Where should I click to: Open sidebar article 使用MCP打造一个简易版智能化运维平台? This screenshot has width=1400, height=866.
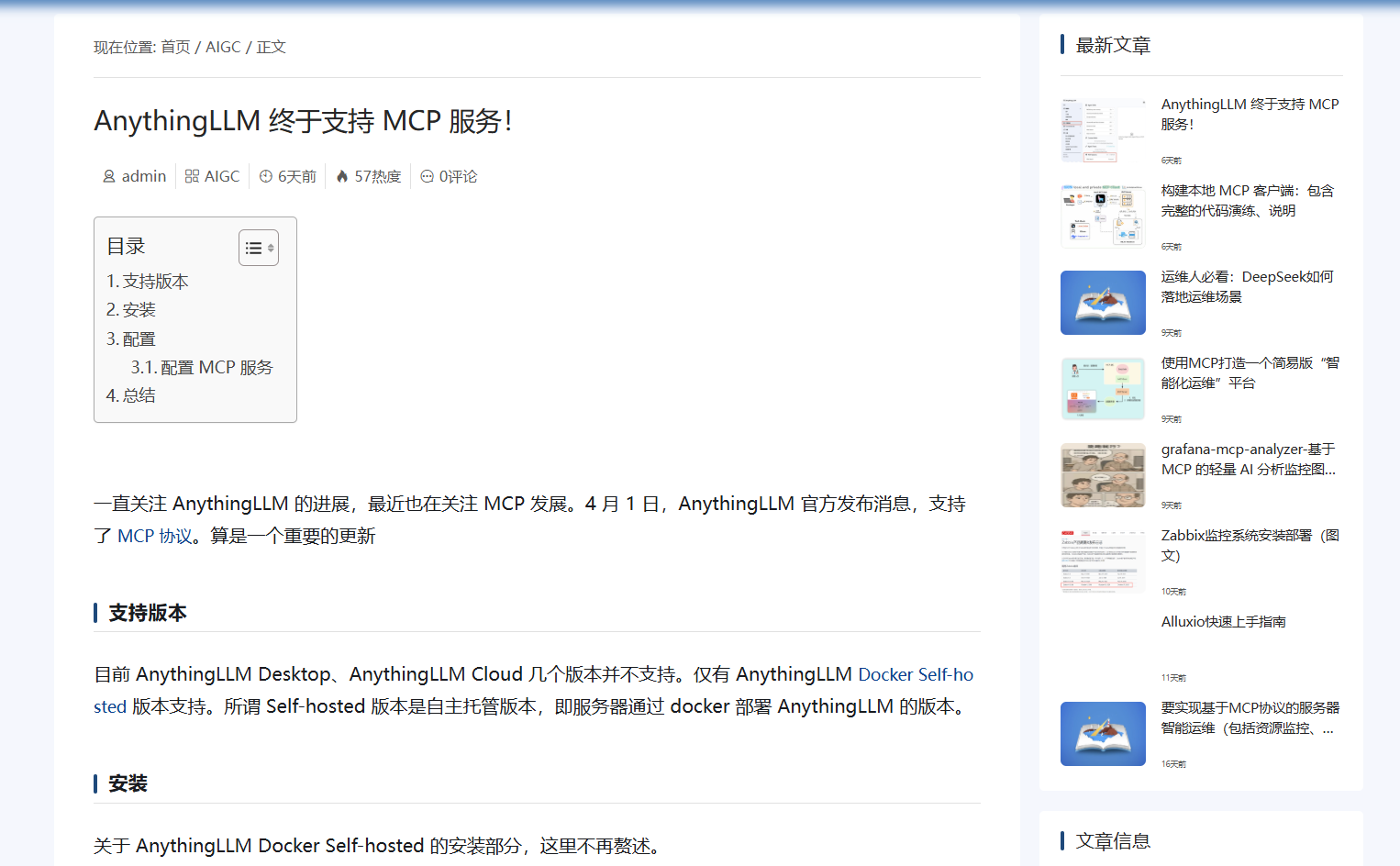pyautogui.click(x=1250, y=373)
